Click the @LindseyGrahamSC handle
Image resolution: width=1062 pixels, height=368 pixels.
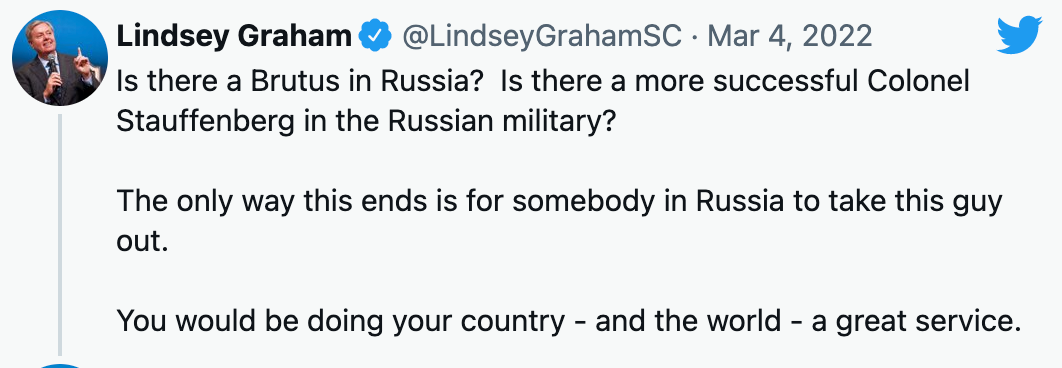pos(542,36)
